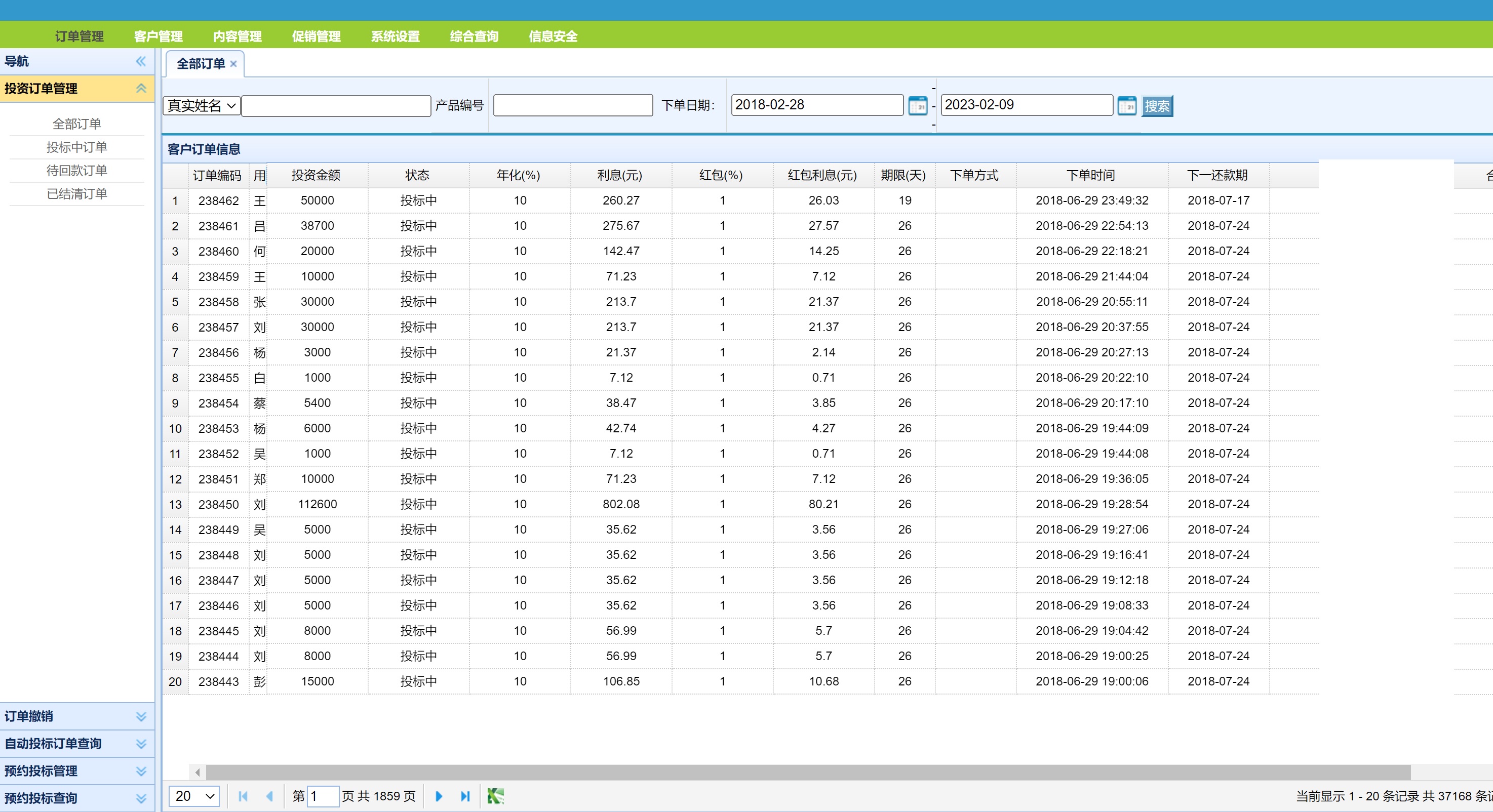
Task: Open calendar for start date 2018-02-28
Action: (x=918, y=106)
